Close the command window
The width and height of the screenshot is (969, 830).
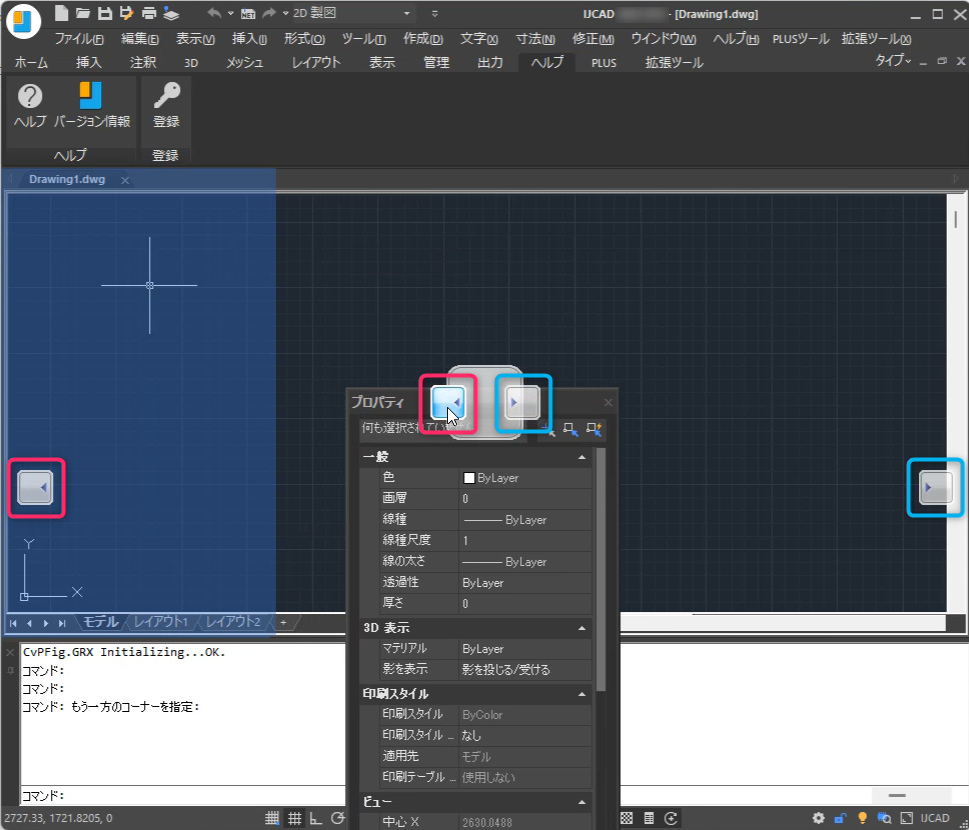[x=10, y=652]
